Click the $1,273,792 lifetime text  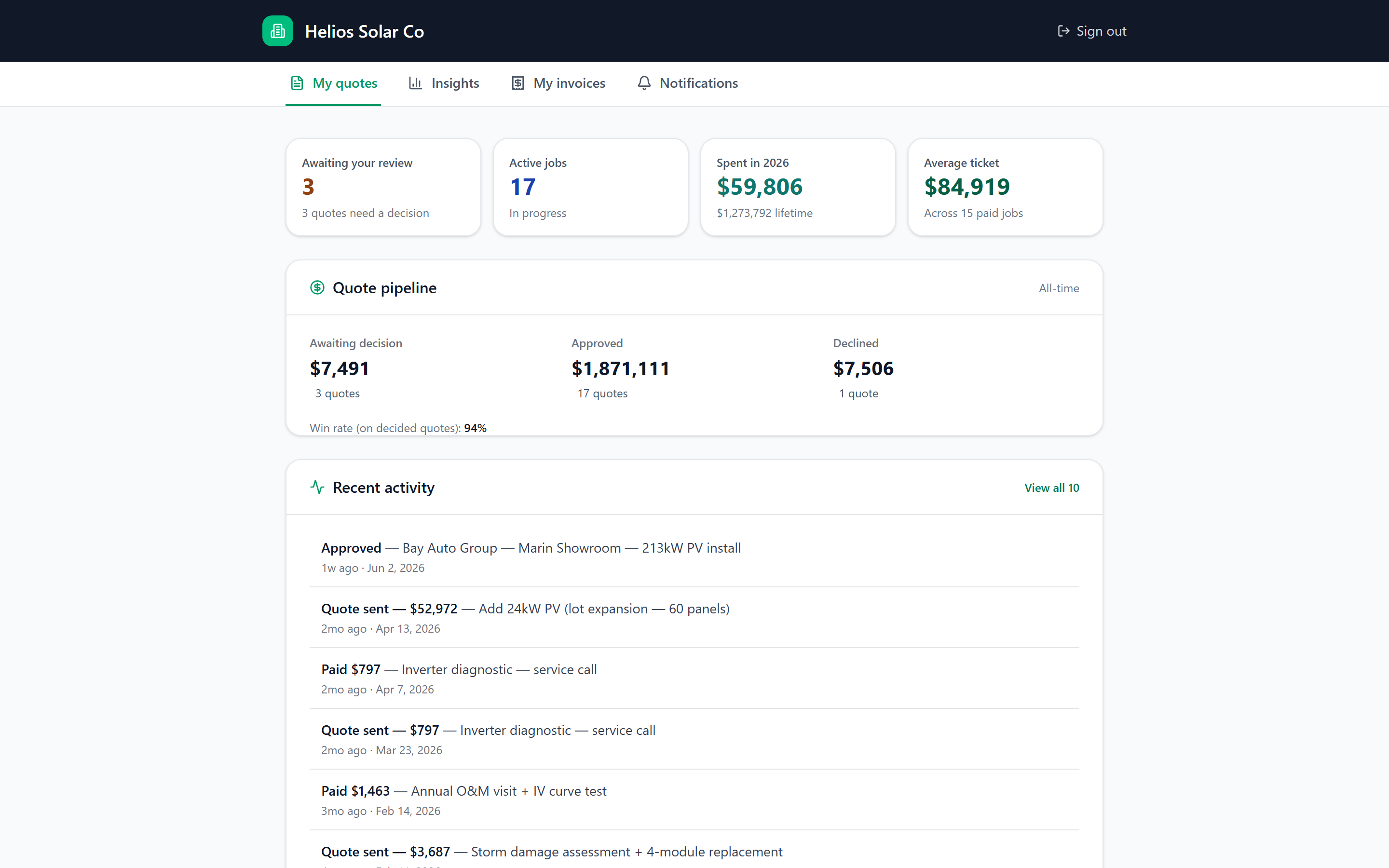[x=764, y=213]
